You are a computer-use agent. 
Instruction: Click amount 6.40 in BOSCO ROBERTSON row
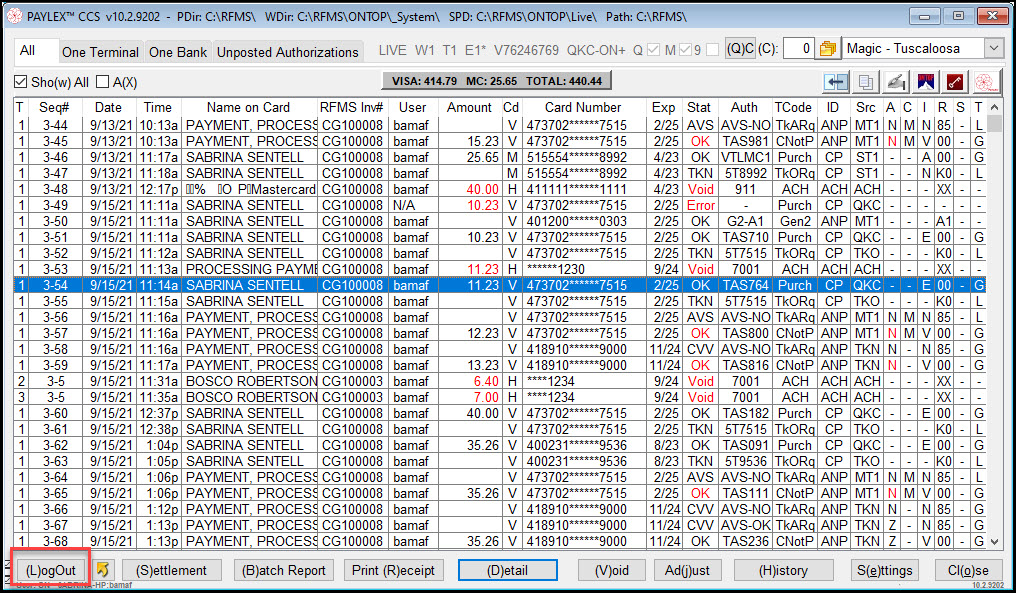[486, 381]
